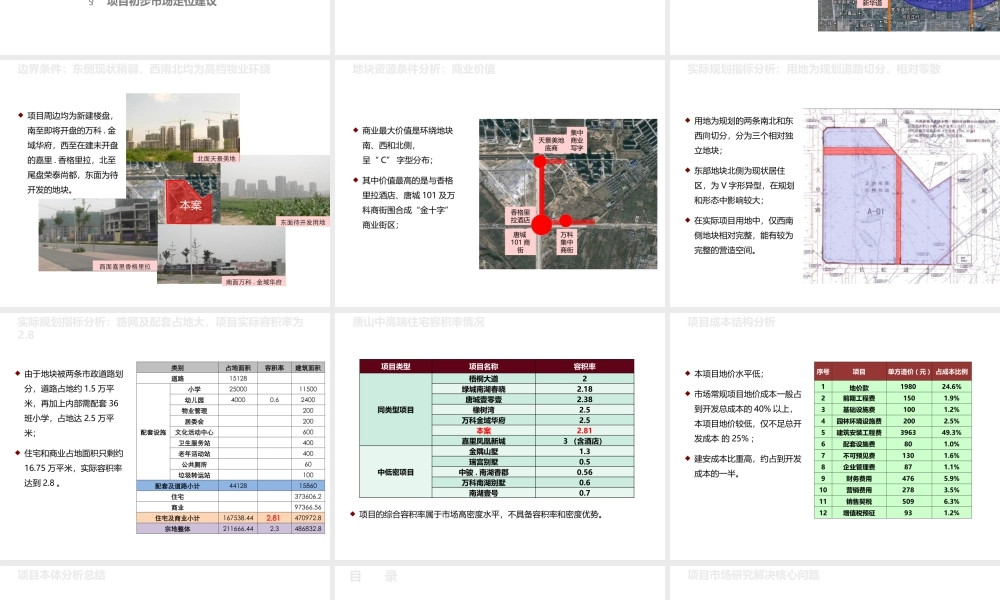Click the 东面待开发用地 photo caption

303,222
